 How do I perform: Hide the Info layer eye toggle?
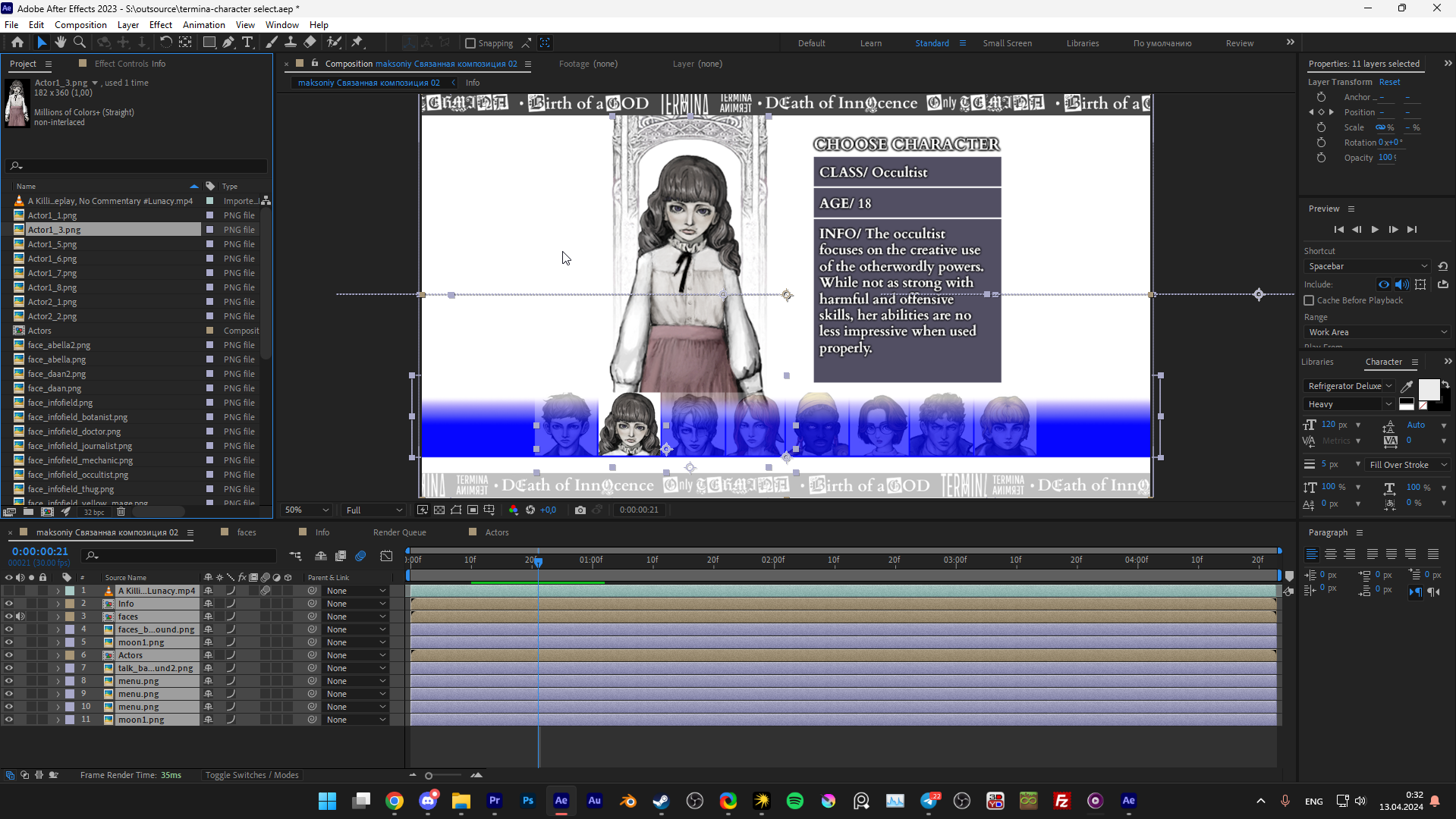(x=9, y=604)
